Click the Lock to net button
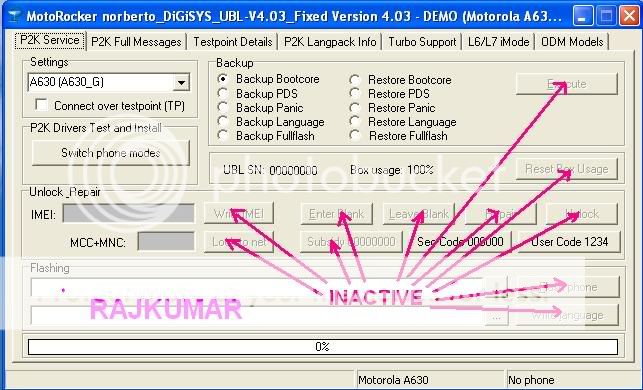The width and height of the screenshot is (643, 390). tap(239, 242)
